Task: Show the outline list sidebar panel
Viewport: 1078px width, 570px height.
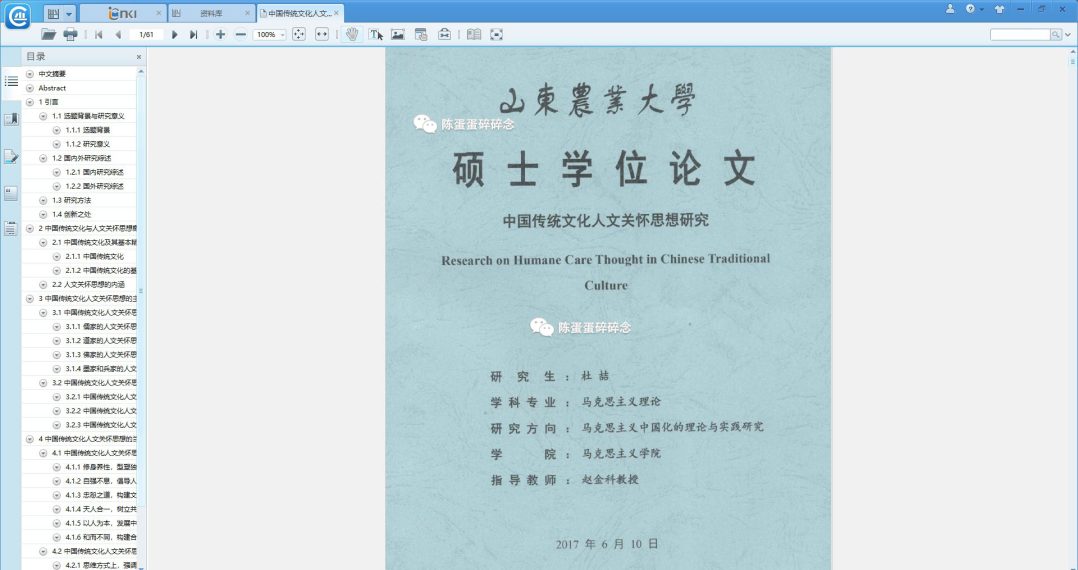Action: [x=11, y=81]
